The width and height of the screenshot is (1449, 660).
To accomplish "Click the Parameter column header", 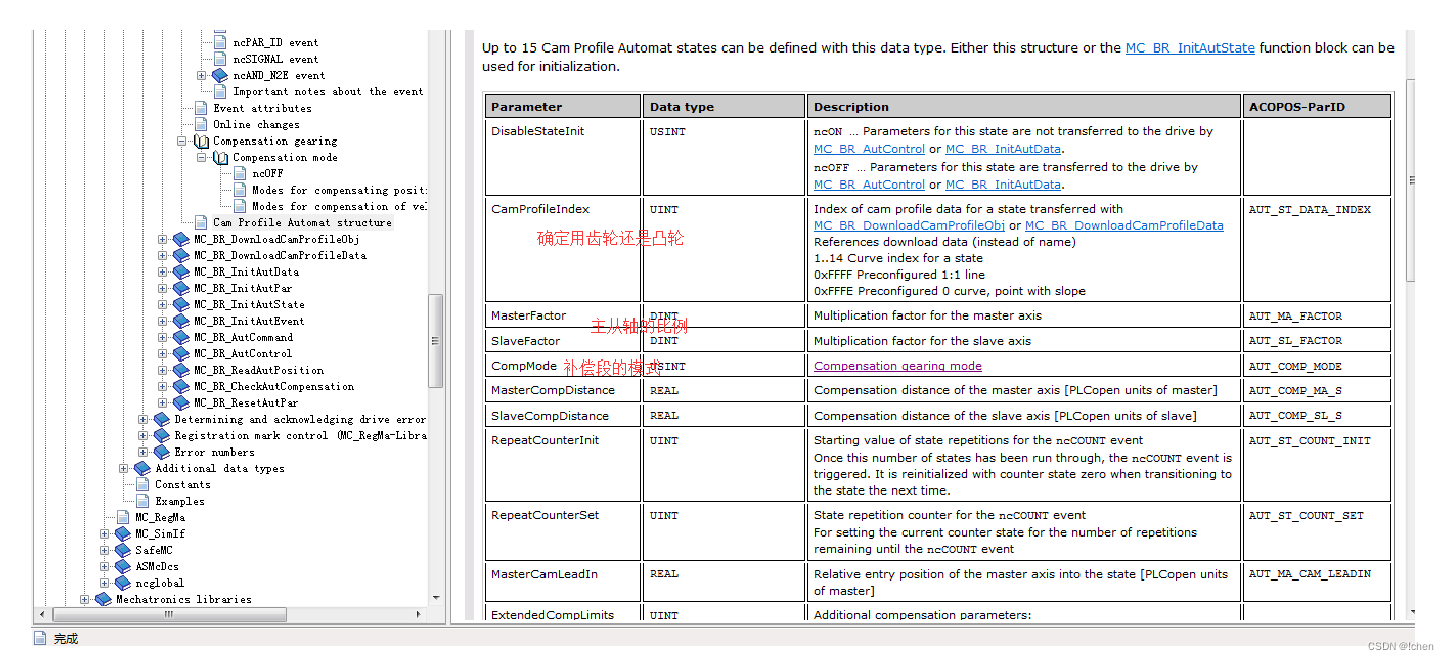I will coord(563,106).
